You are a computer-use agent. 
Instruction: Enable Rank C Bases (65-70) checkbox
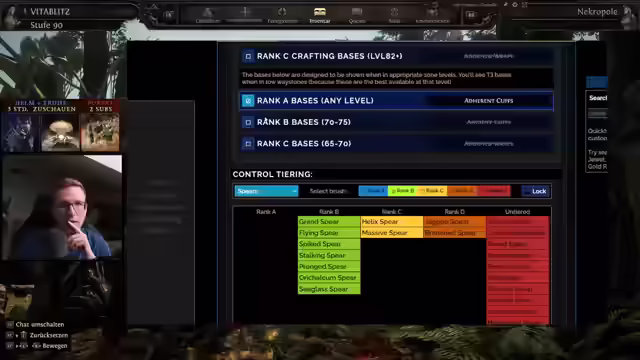click(x=248, y=144)
